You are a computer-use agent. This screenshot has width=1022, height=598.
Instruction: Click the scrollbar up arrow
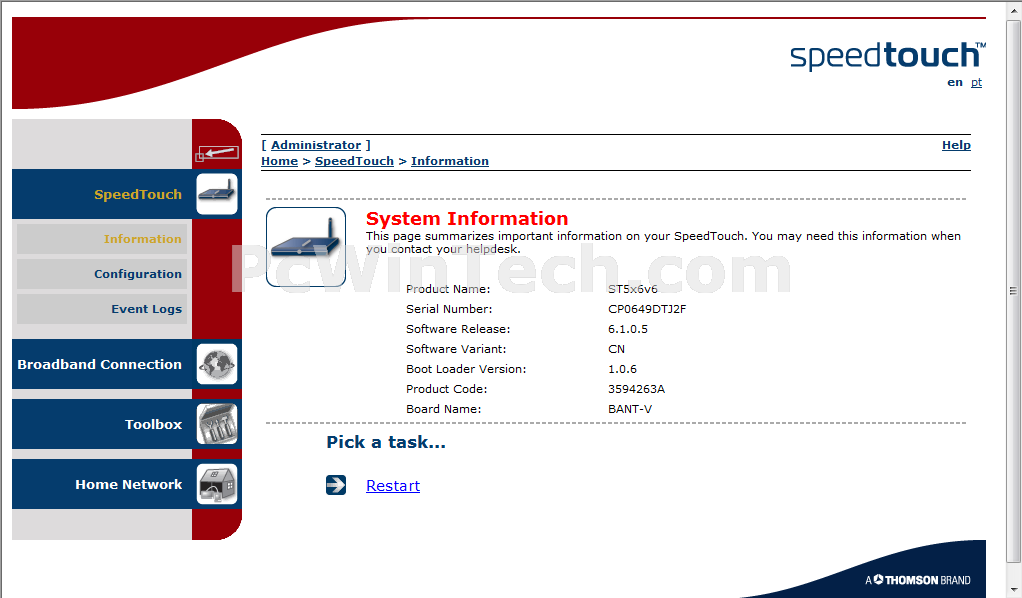(x=1013, y=8)
